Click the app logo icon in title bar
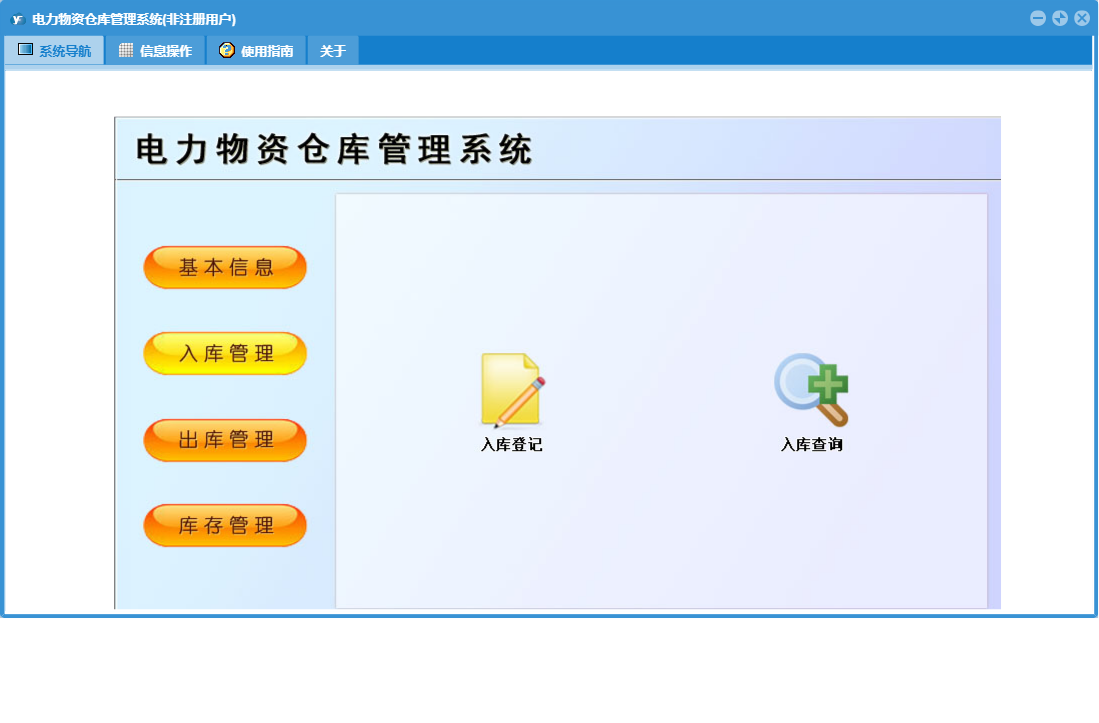 (x=18, y=20)
